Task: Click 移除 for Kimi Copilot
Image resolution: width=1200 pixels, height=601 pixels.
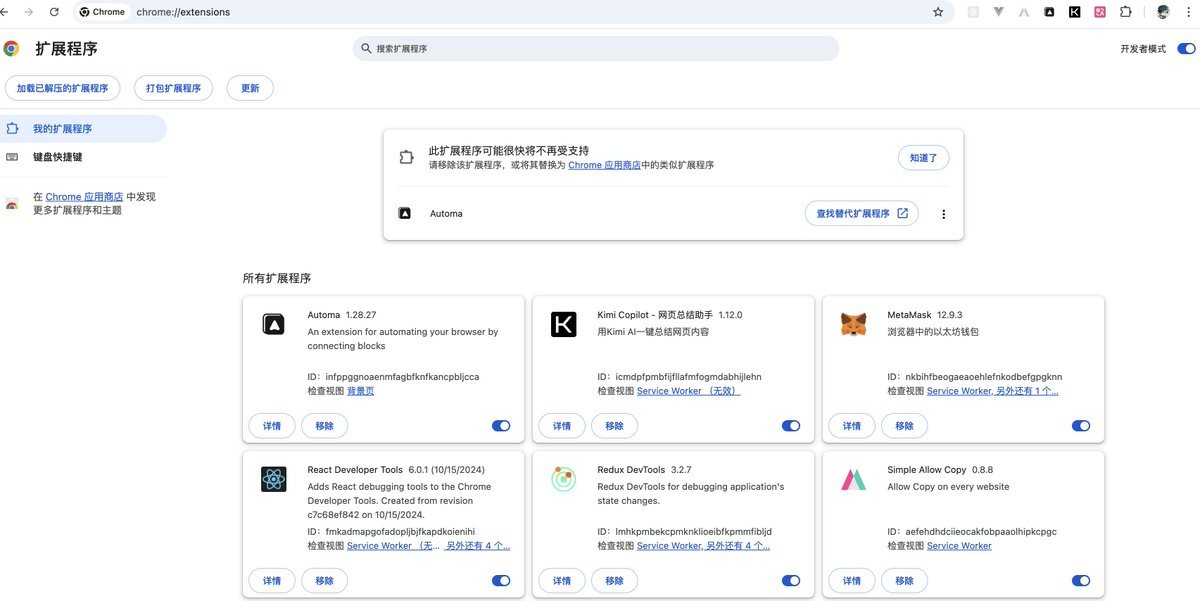Action: [615, 426]
